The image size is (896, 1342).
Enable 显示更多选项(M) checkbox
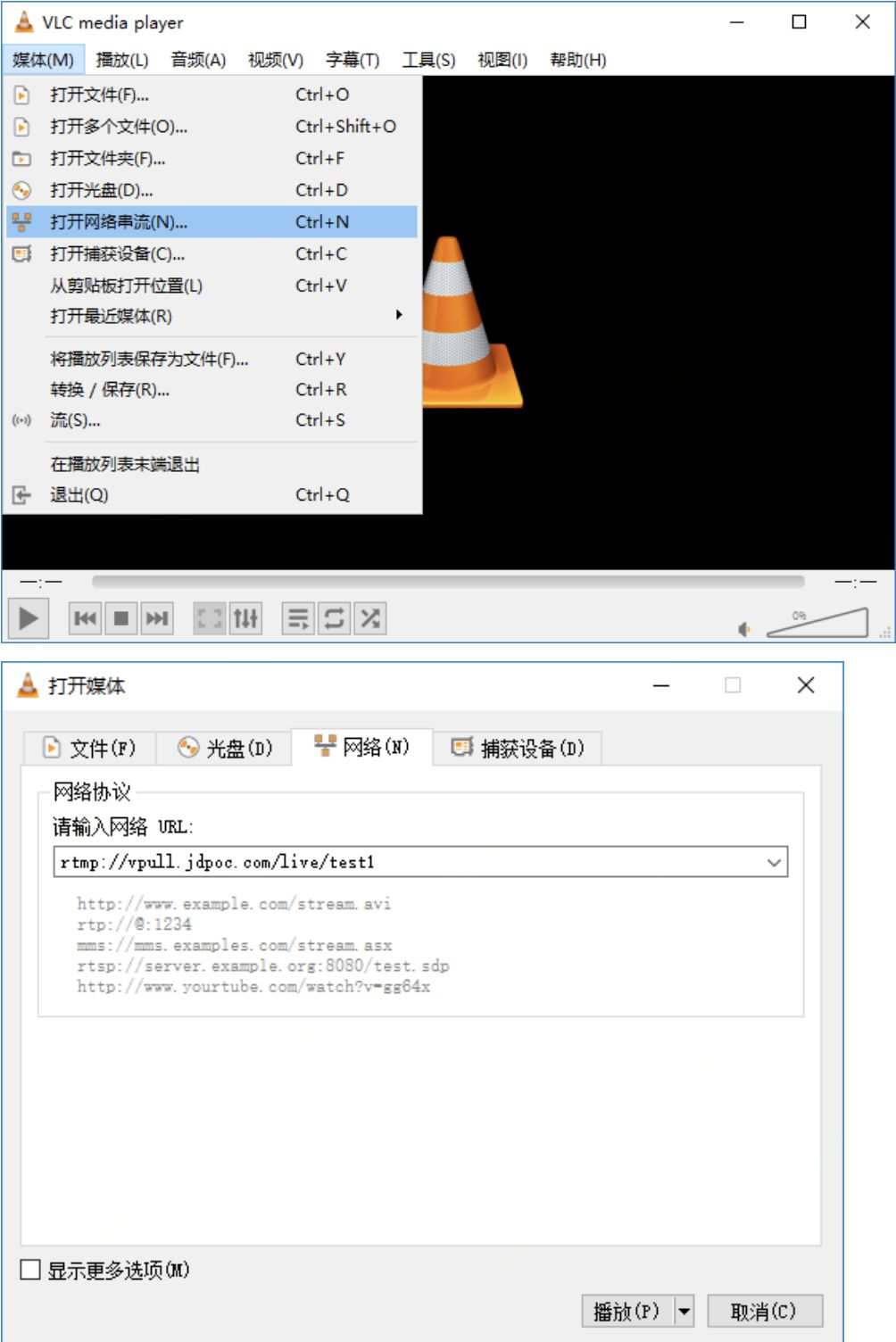point(30,1270)
